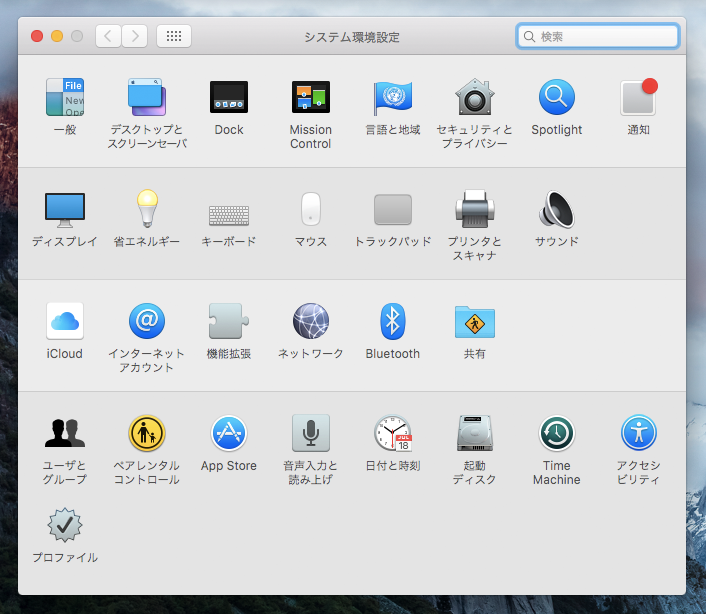The image size is (706, 614).
Task: Open デスクトップとスクリーンセーバ preferences
Action: click(x=147, y=97)
